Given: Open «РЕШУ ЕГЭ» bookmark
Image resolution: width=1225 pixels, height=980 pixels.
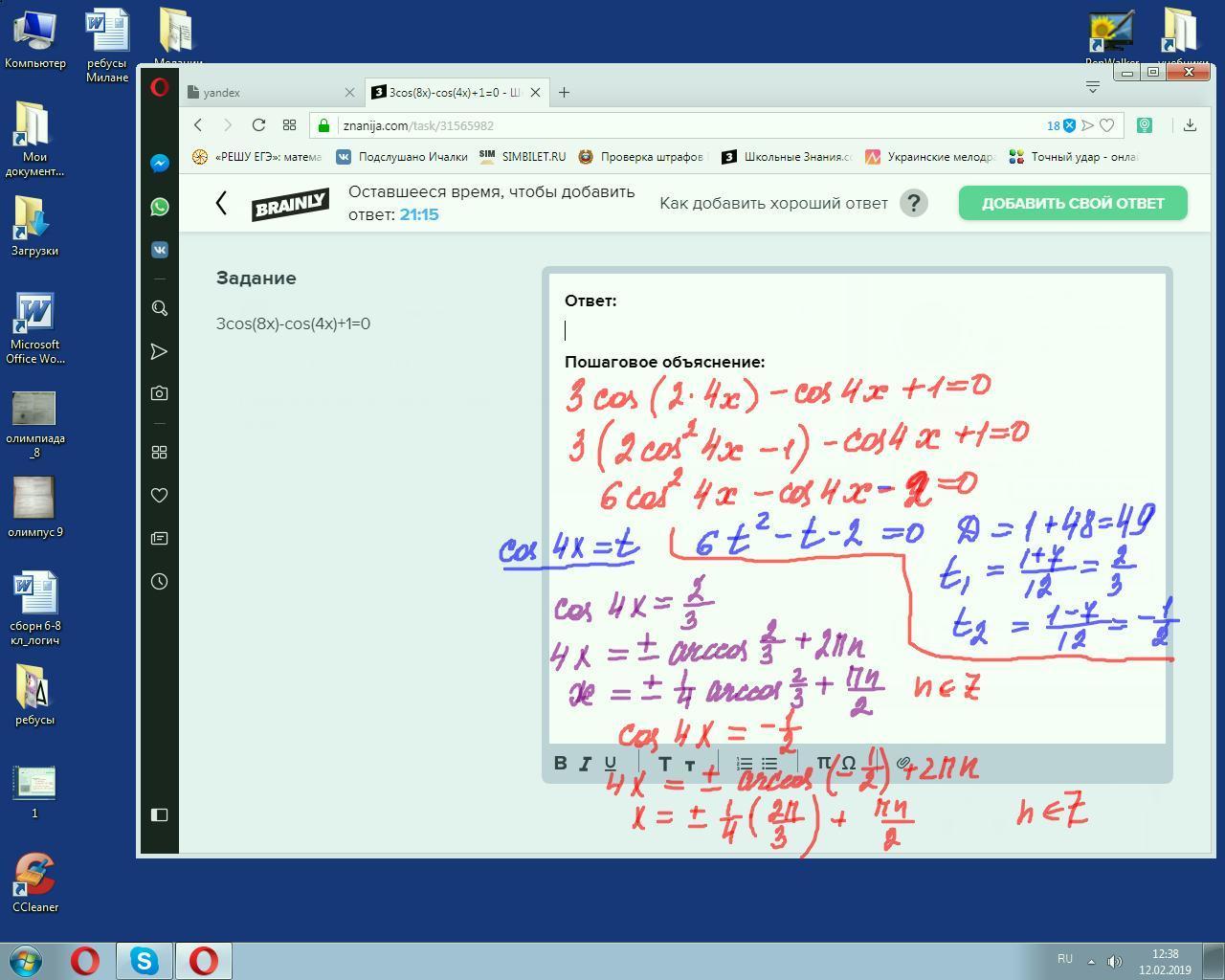Looking at the screenshot, I should [x=257, y=157].
